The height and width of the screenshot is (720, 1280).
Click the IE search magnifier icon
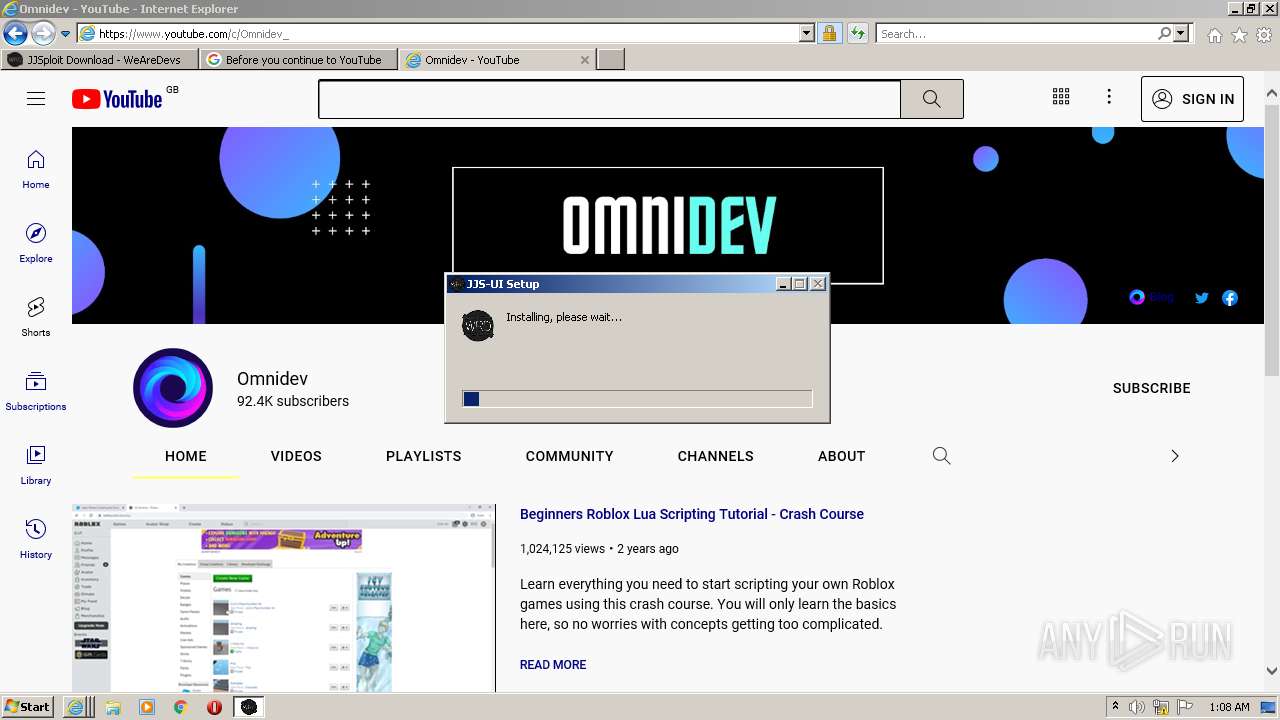point(1164,33)
